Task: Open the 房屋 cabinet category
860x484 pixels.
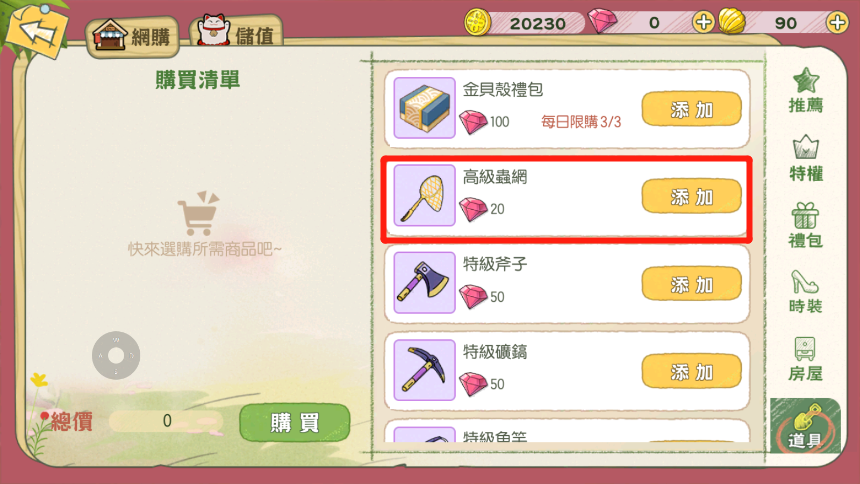Action: coord(806,359)
